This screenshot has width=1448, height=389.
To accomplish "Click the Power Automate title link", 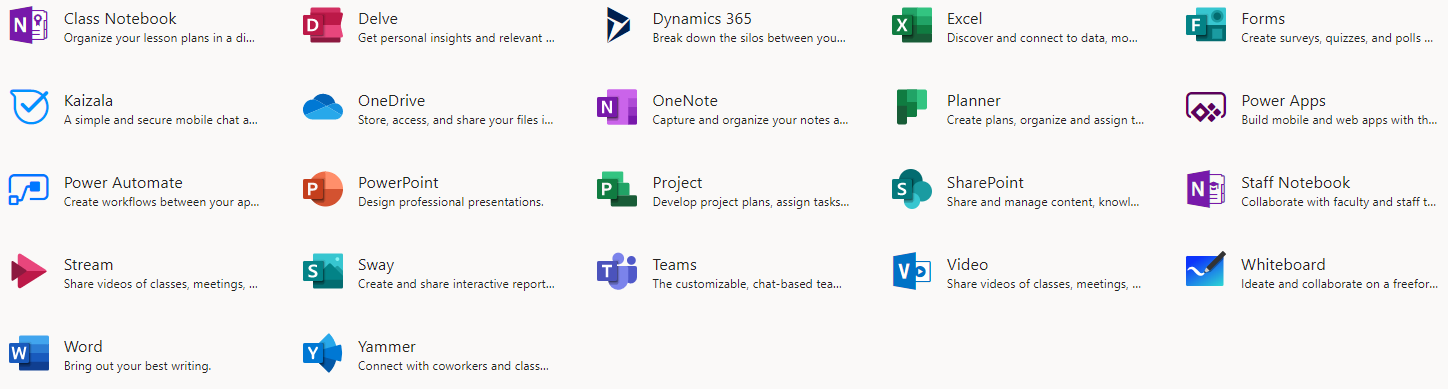I will pos(123,182).
